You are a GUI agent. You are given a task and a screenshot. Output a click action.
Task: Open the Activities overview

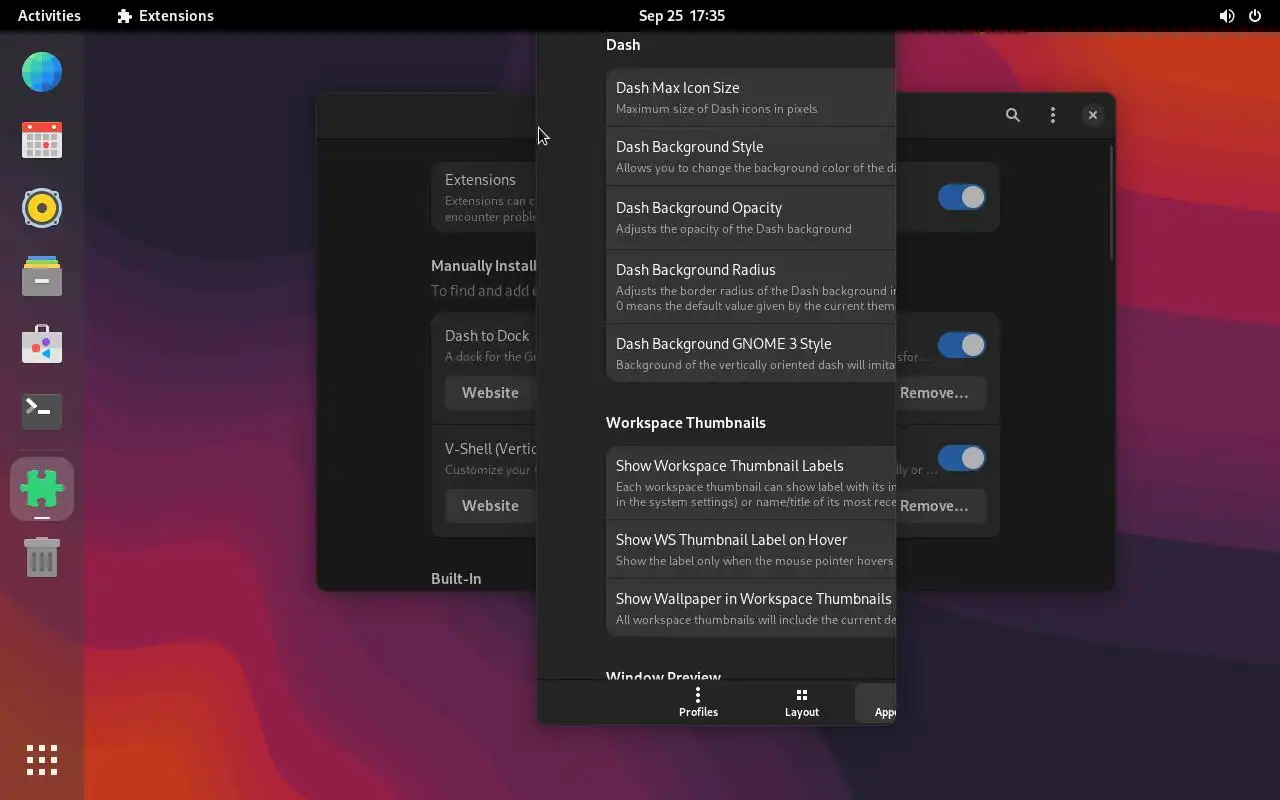click(49, 16)
